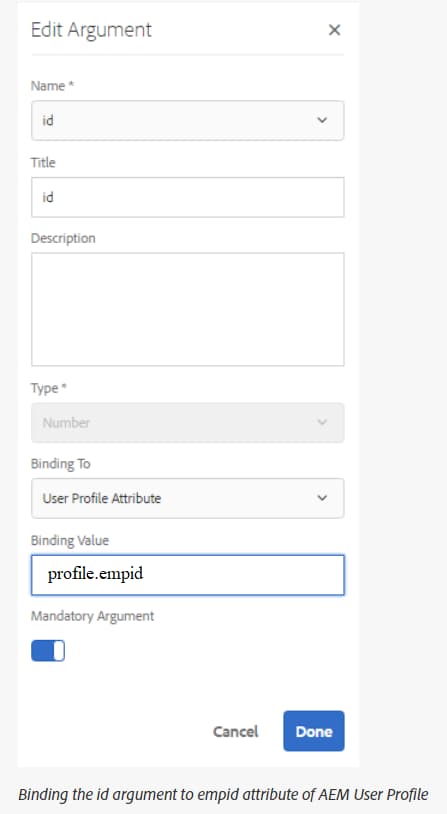
Task: Open the Name dropdown showing id
Action: point(187,120)
